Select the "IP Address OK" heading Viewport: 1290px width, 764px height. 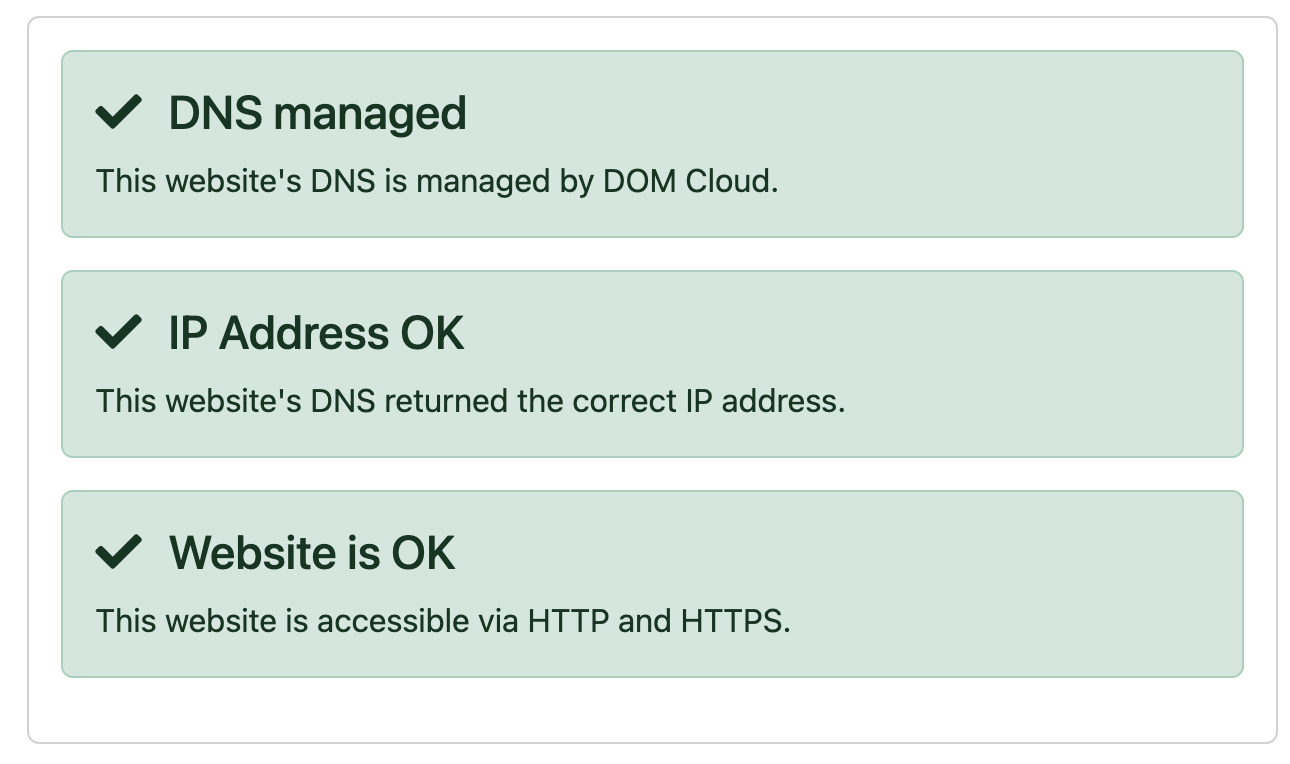tap(316, 333)
